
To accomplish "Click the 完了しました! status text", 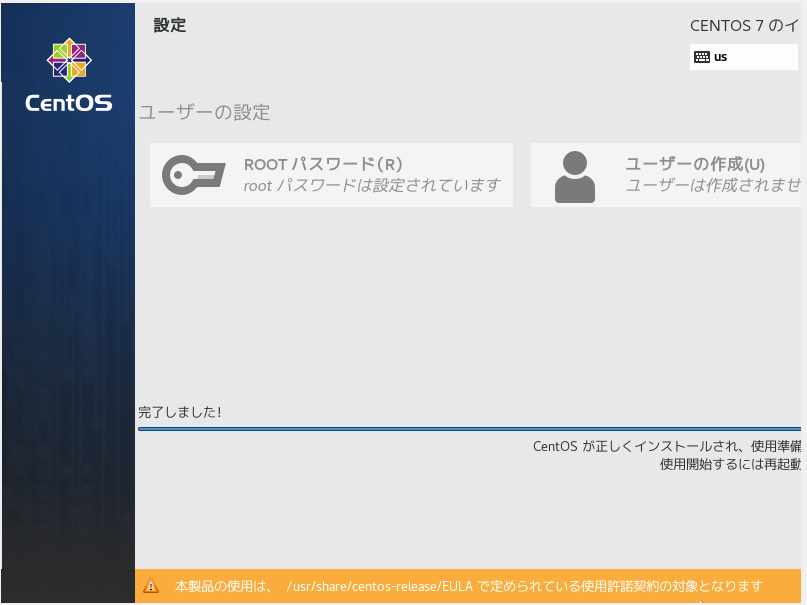I will pos(180,412).
